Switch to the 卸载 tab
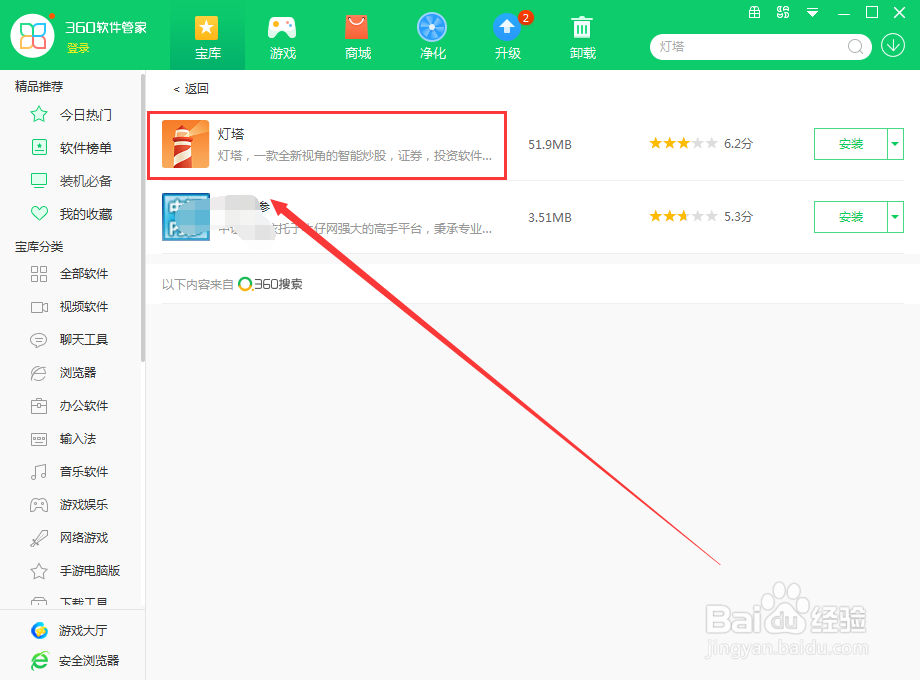Image resolution: width=920 pixels, height=680 pixels. pos(583,38)
